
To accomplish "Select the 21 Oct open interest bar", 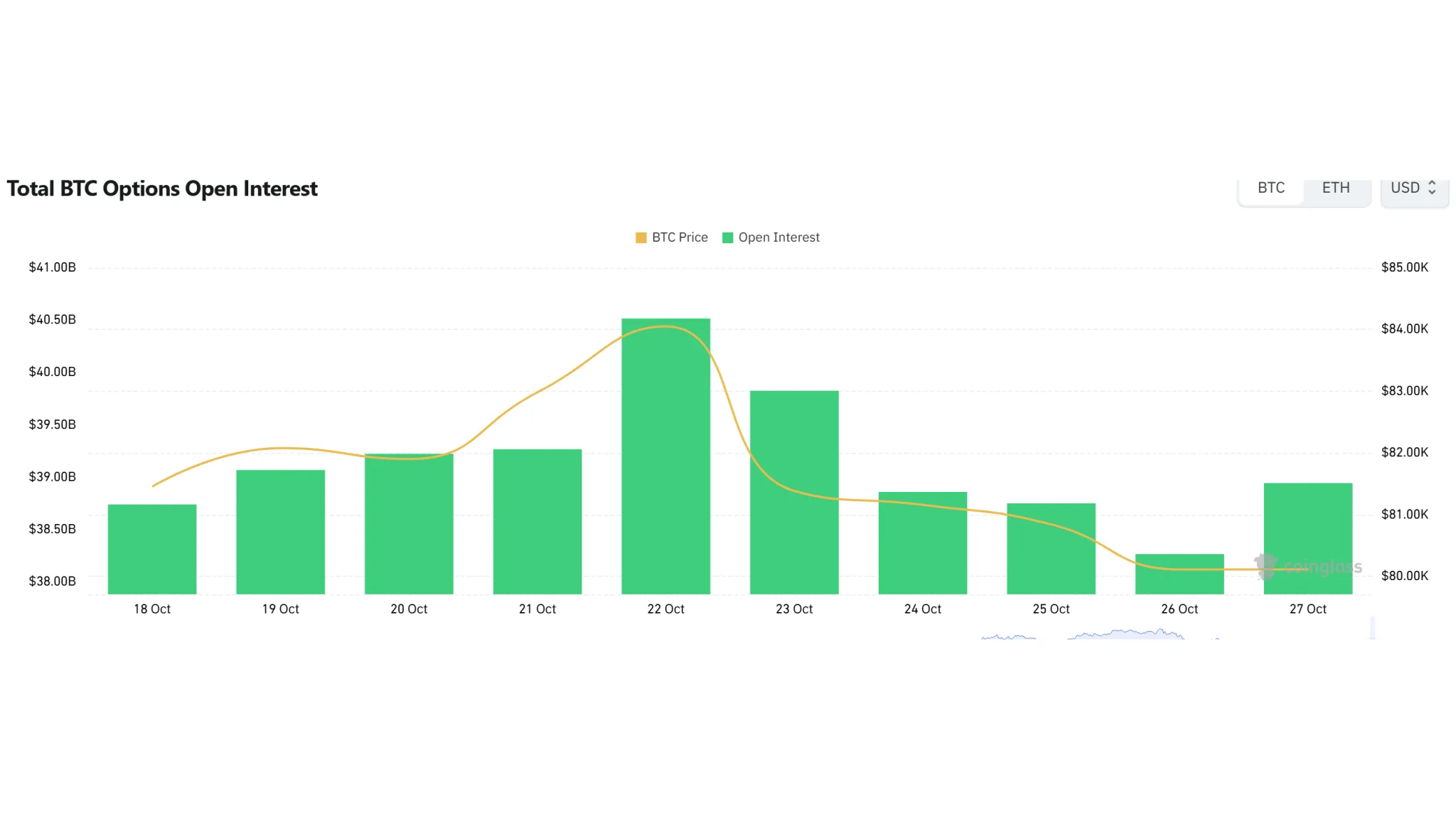I will 537,522.
